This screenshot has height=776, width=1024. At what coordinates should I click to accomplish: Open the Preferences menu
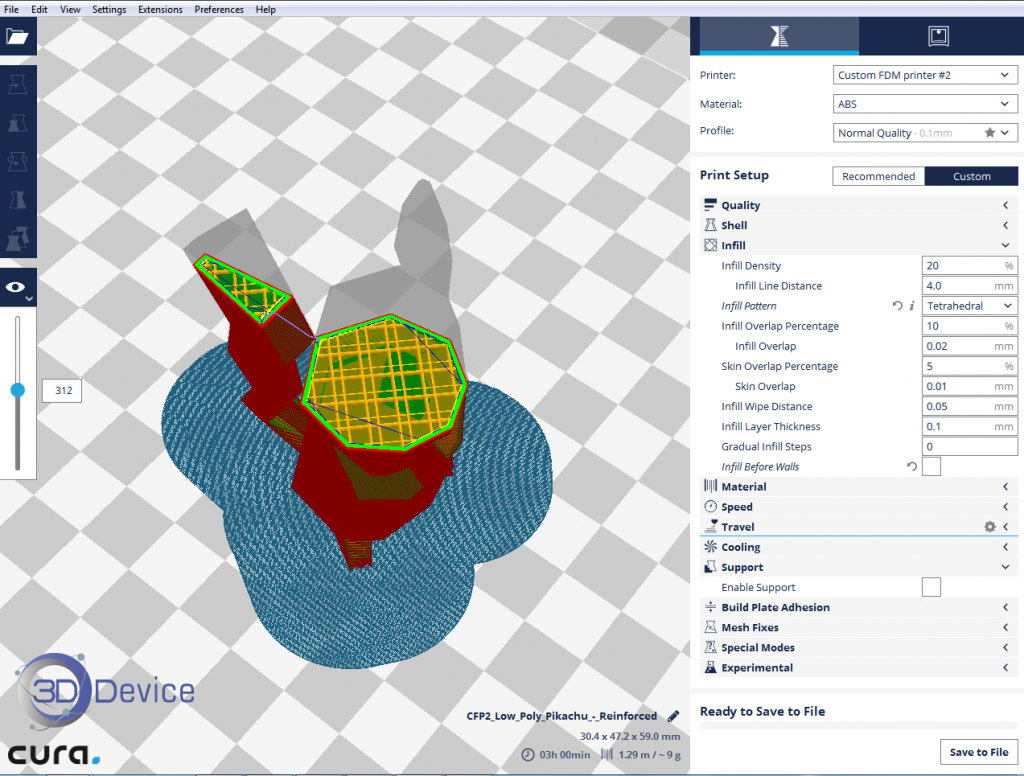click(219, 9)
